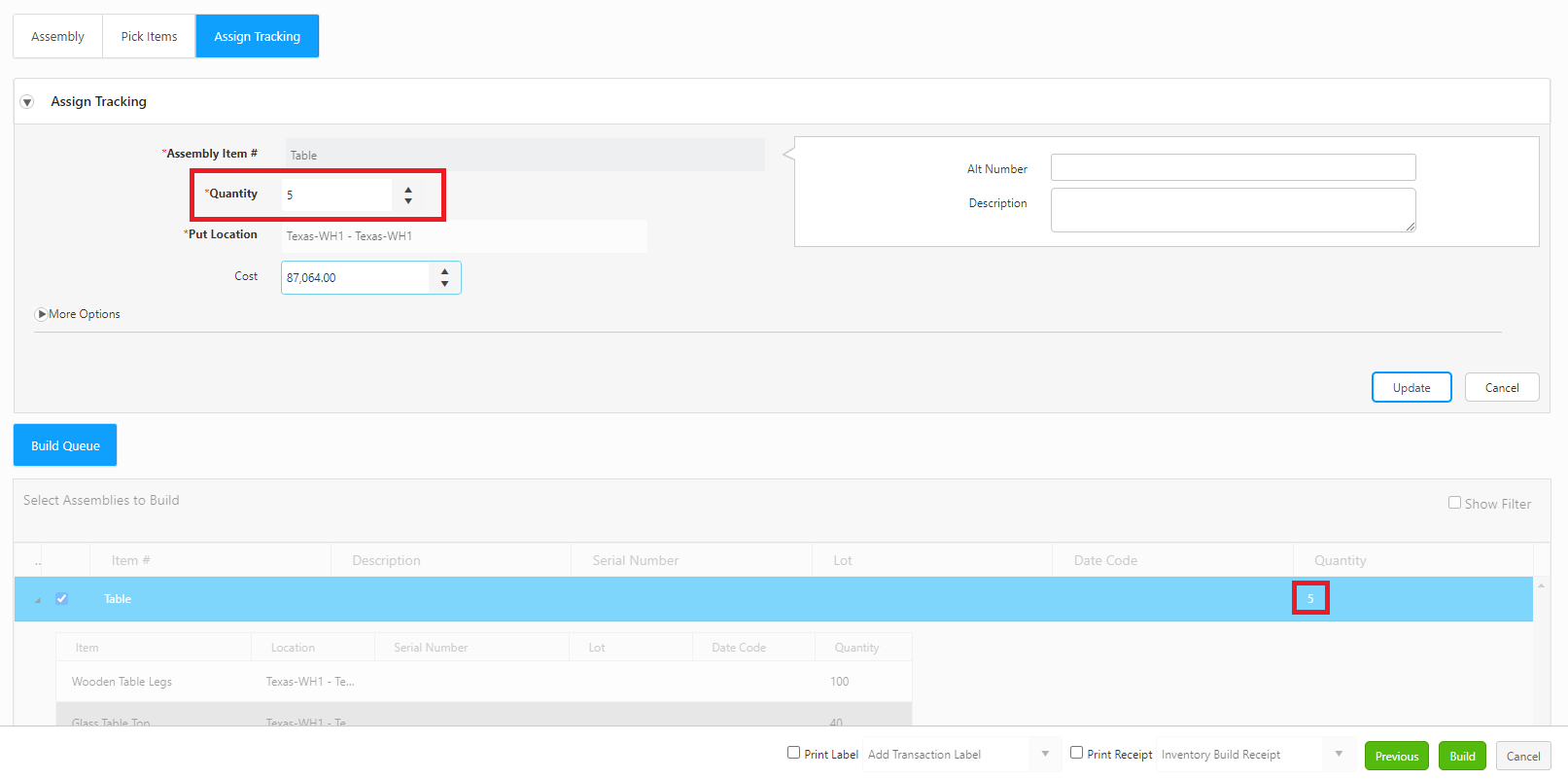Screen dimensions: 1568x779
Task: Tick the Print Label checkbox
Action: tap(793, 753)
